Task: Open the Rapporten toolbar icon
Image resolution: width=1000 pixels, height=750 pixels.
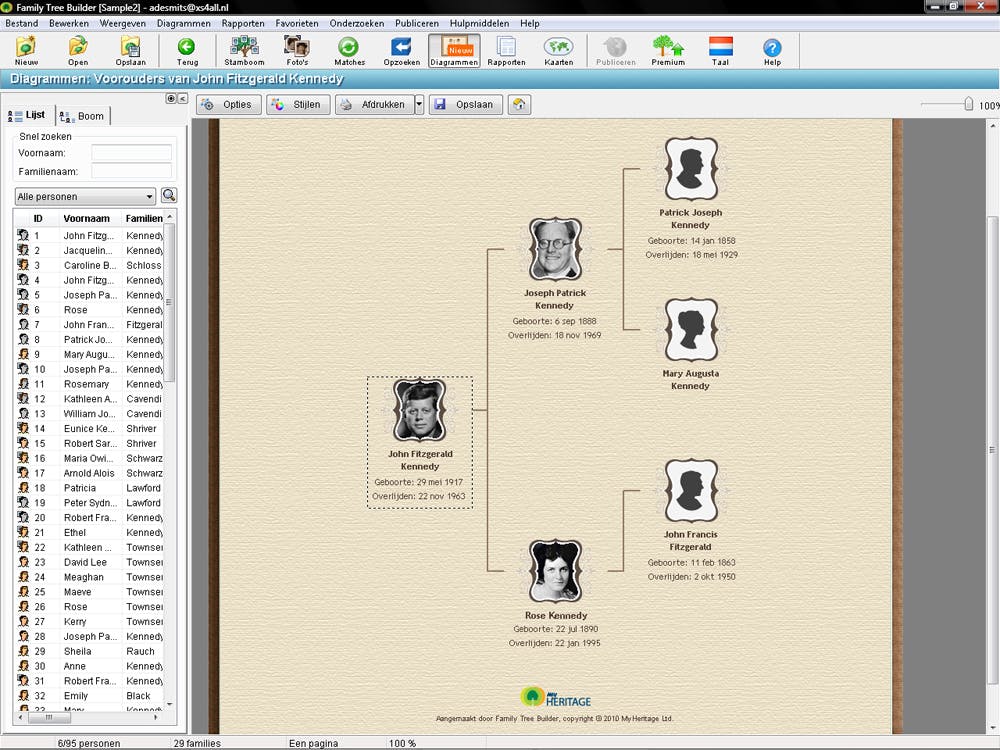Action: point(506,50)
